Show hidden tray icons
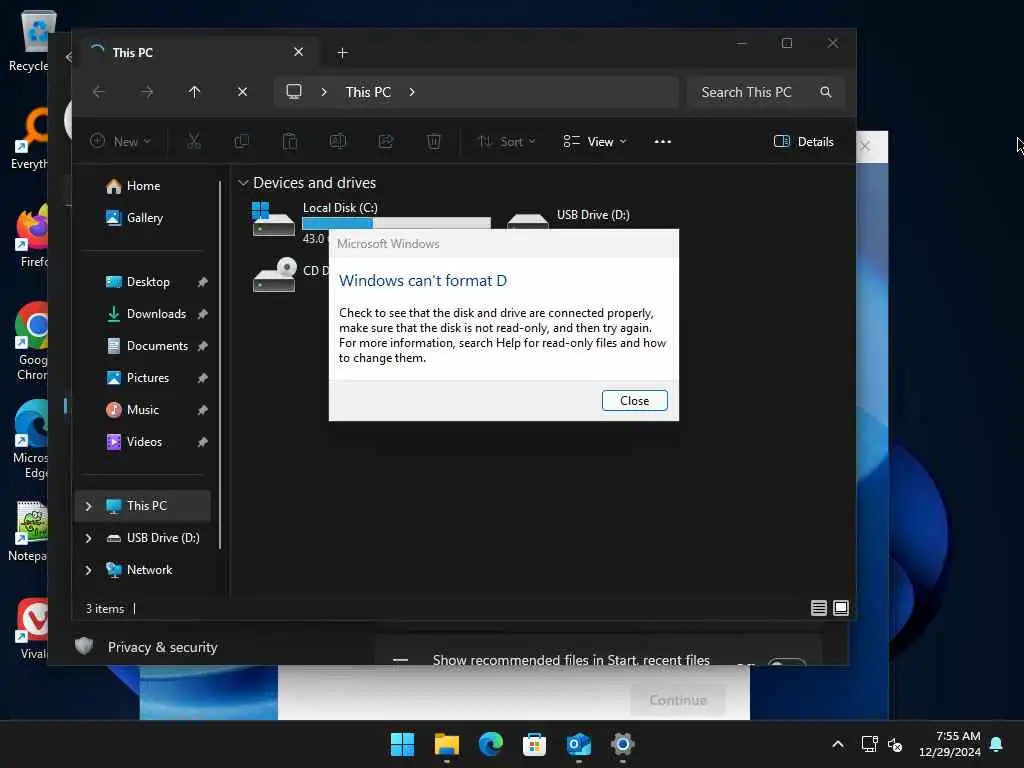 point(838,744)
